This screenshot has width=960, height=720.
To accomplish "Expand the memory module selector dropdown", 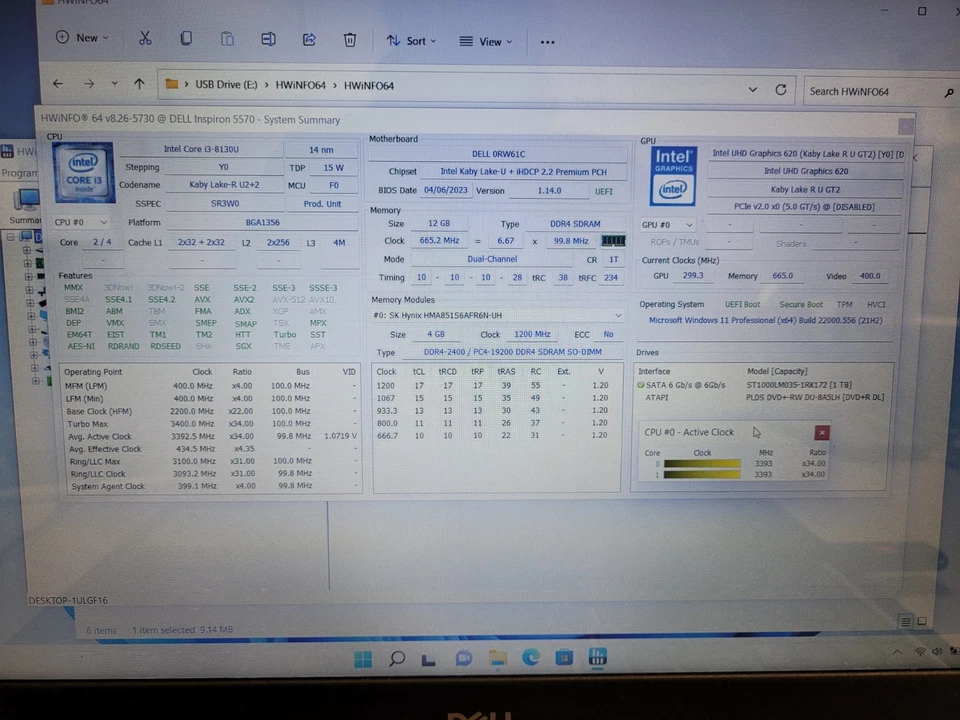I will (x=497, y=315).
